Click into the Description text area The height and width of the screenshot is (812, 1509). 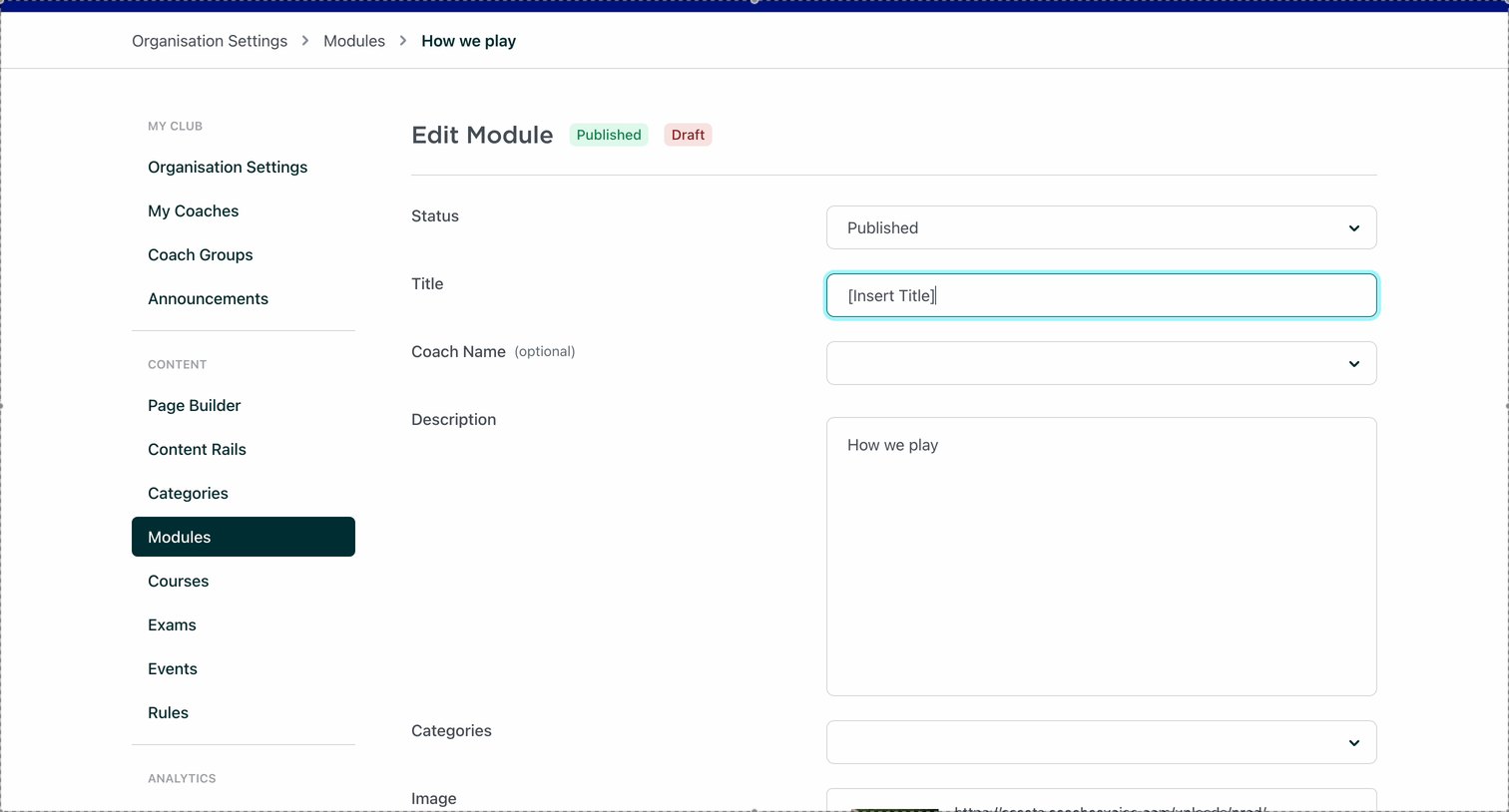[1102, 557]
